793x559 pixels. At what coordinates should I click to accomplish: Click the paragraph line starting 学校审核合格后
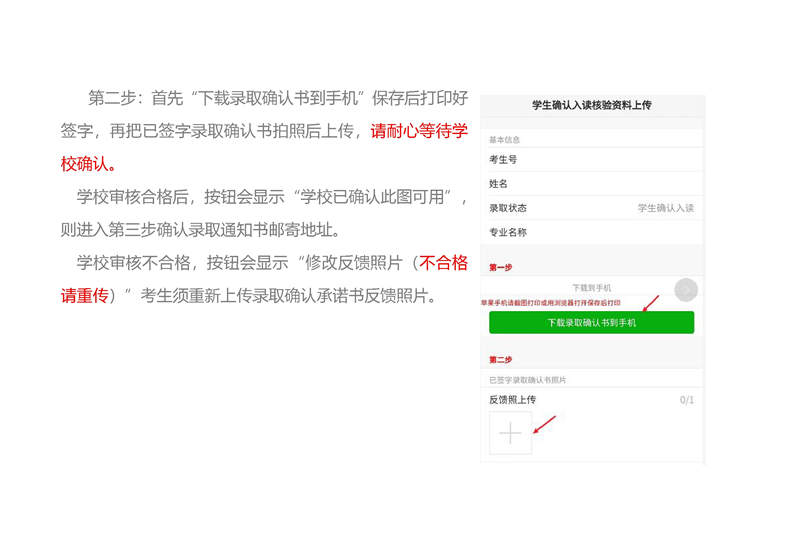click(x=272, y=197)
